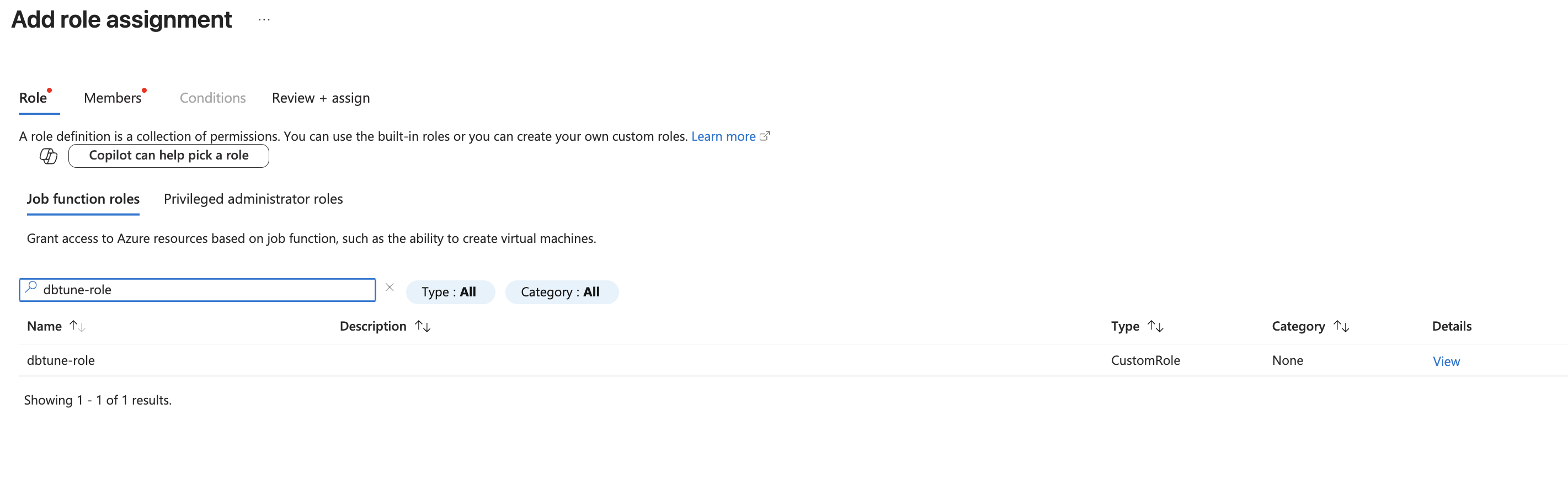The image size is (1568, 489).
Task: Open the external link icon after Learn more
Action: point(765,136)
